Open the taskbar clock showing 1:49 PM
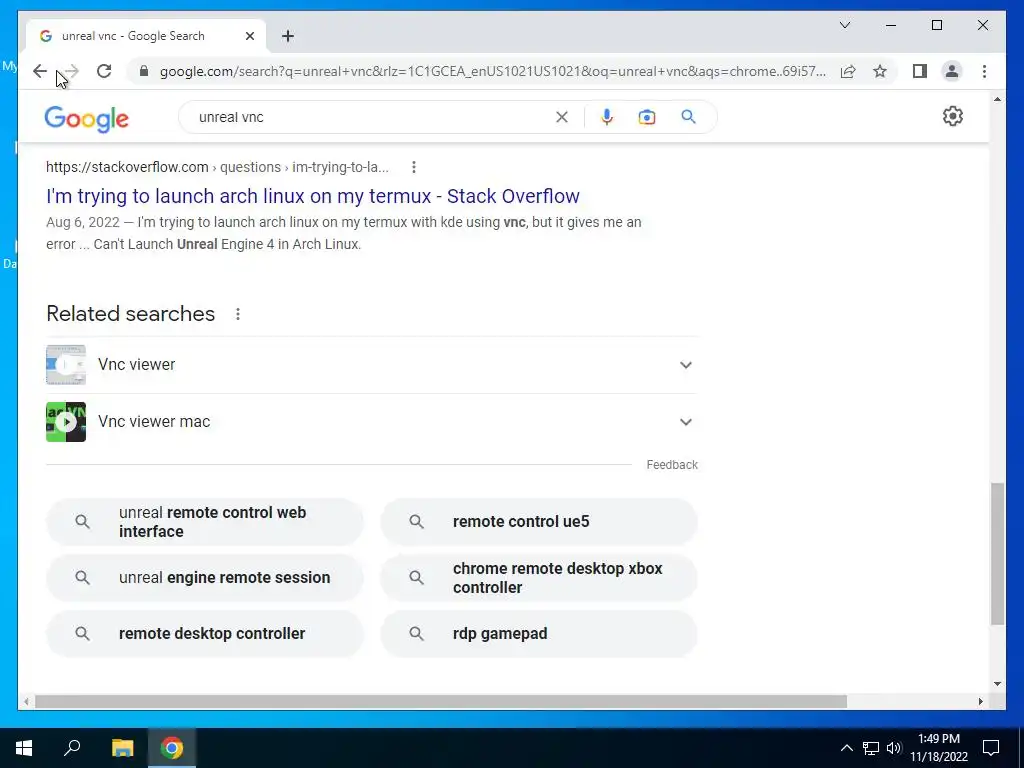This screenshot has height=768, width=1024. click(939, 748)
